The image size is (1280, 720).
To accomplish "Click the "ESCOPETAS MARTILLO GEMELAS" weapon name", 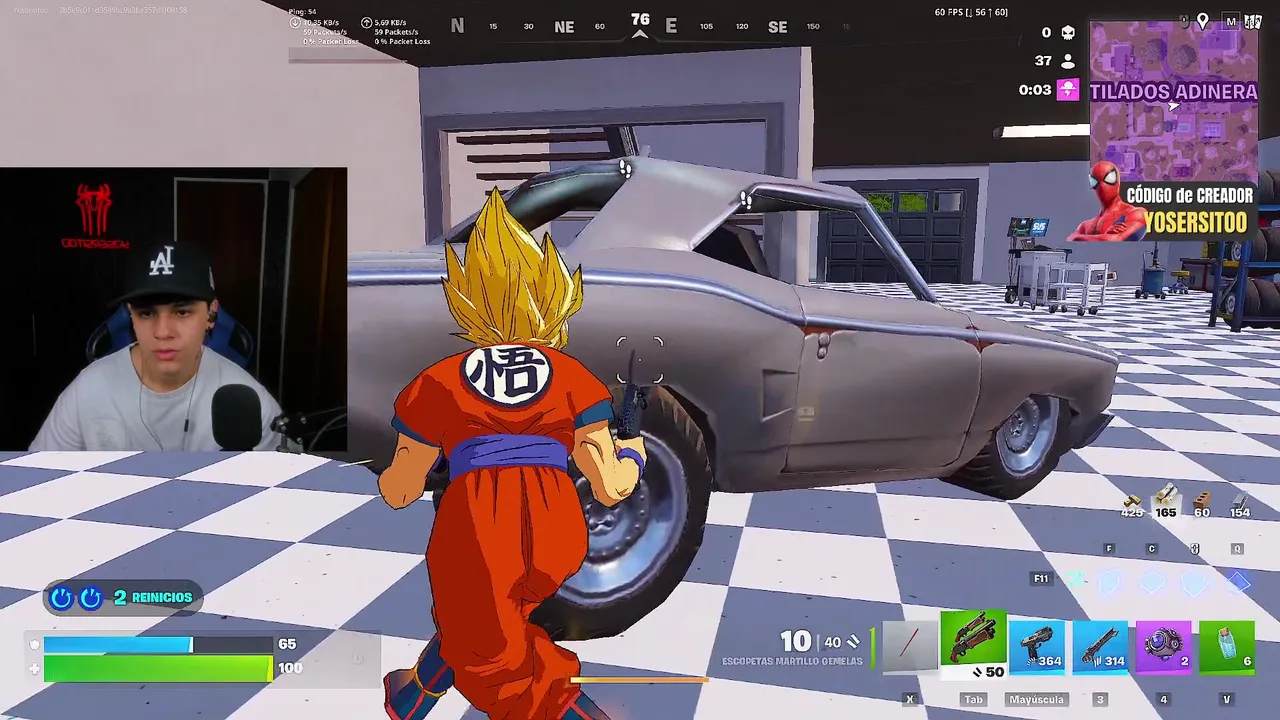I will 792,661.
